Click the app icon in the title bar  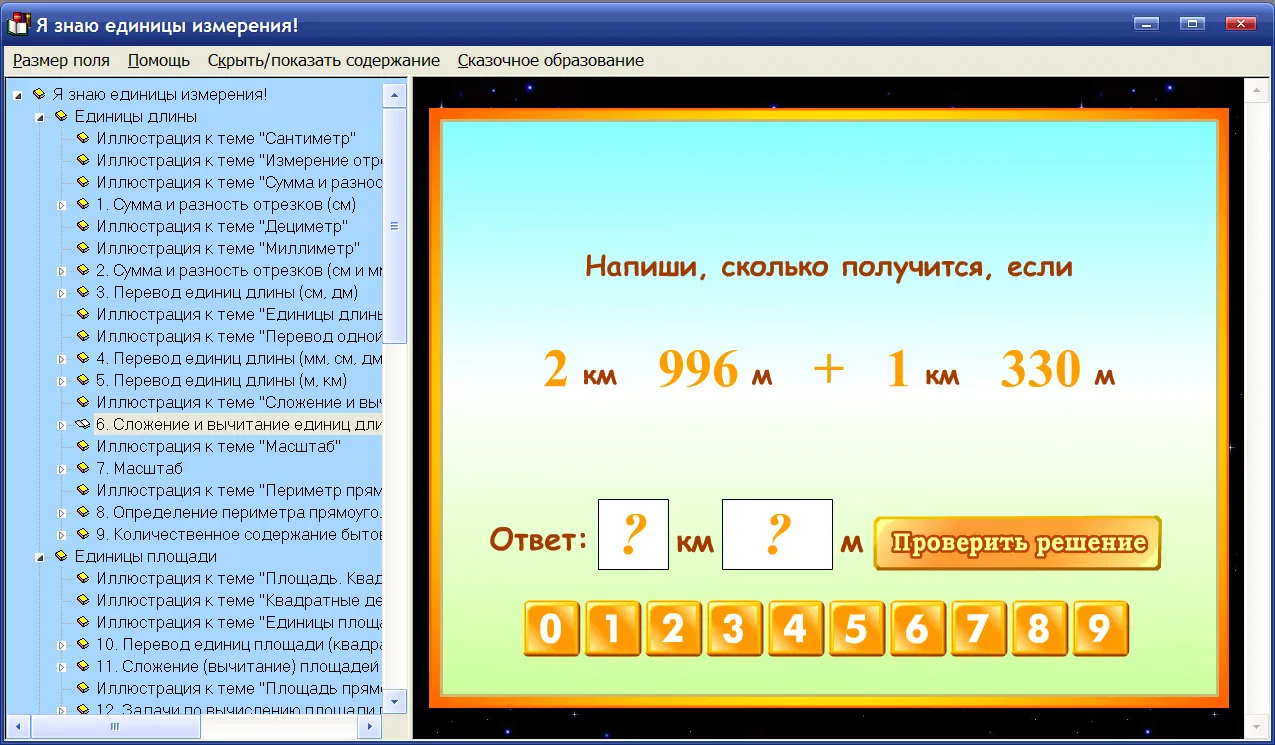click(x=17, y=24)
